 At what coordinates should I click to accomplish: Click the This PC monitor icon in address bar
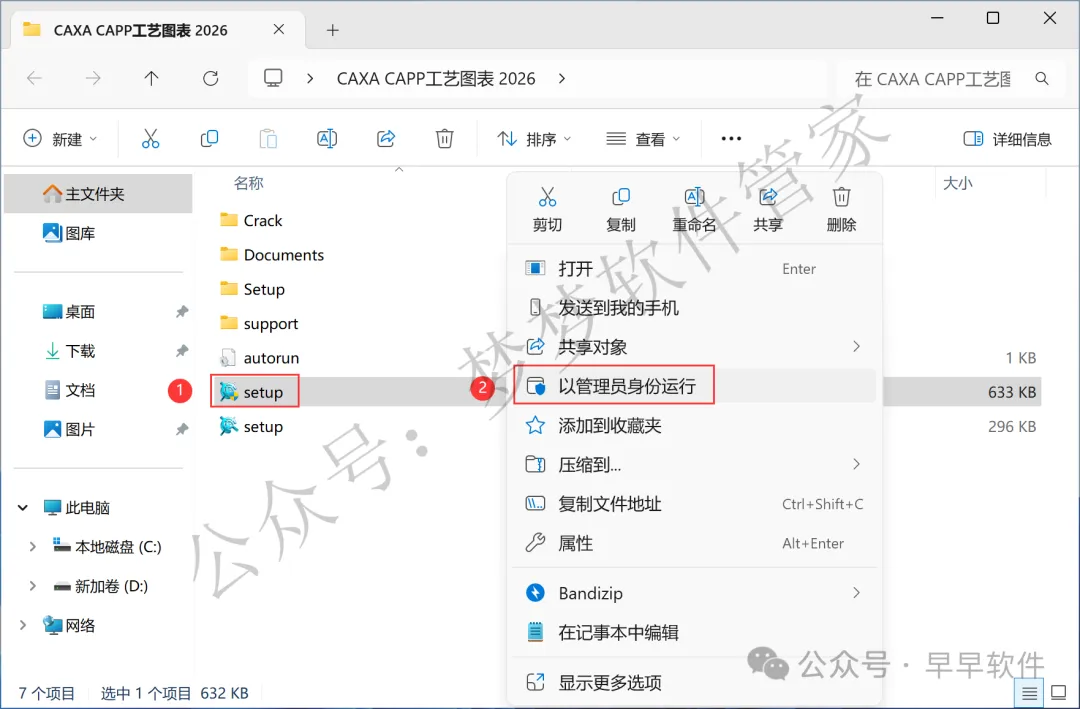(273, 78)
